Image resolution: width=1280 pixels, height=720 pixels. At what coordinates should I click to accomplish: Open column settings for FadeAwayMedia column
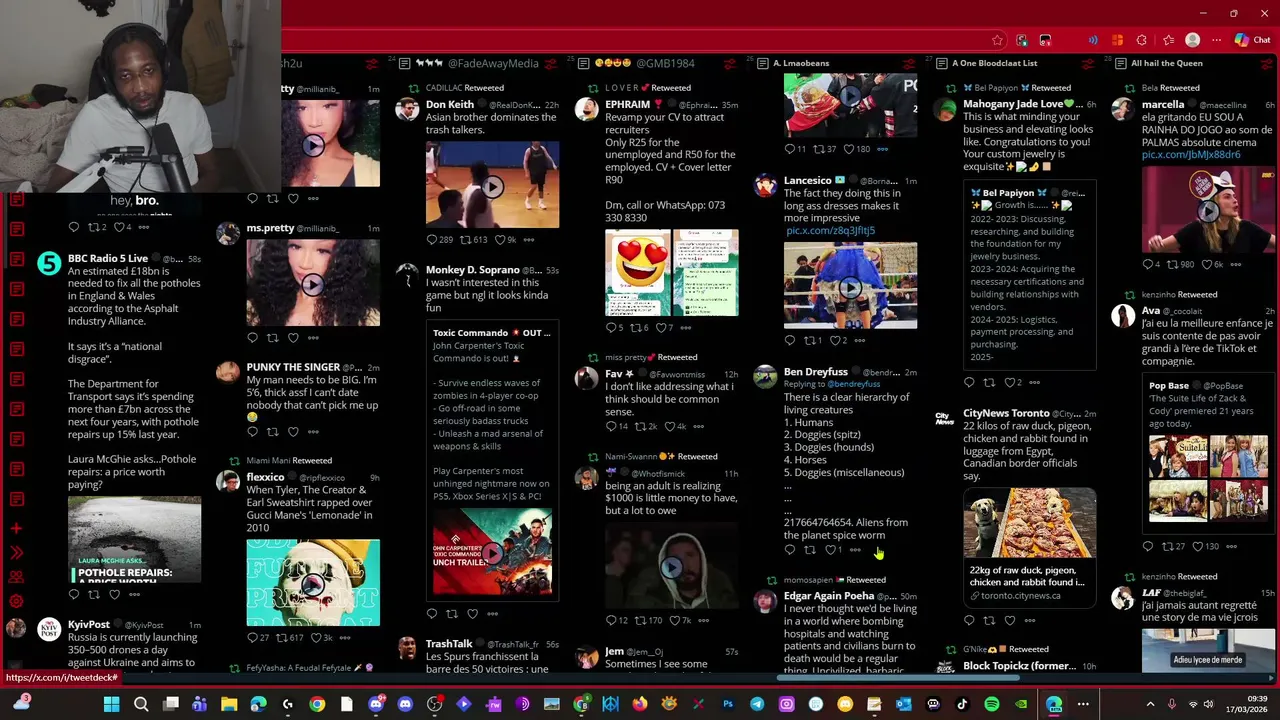(x=550, y=63)
